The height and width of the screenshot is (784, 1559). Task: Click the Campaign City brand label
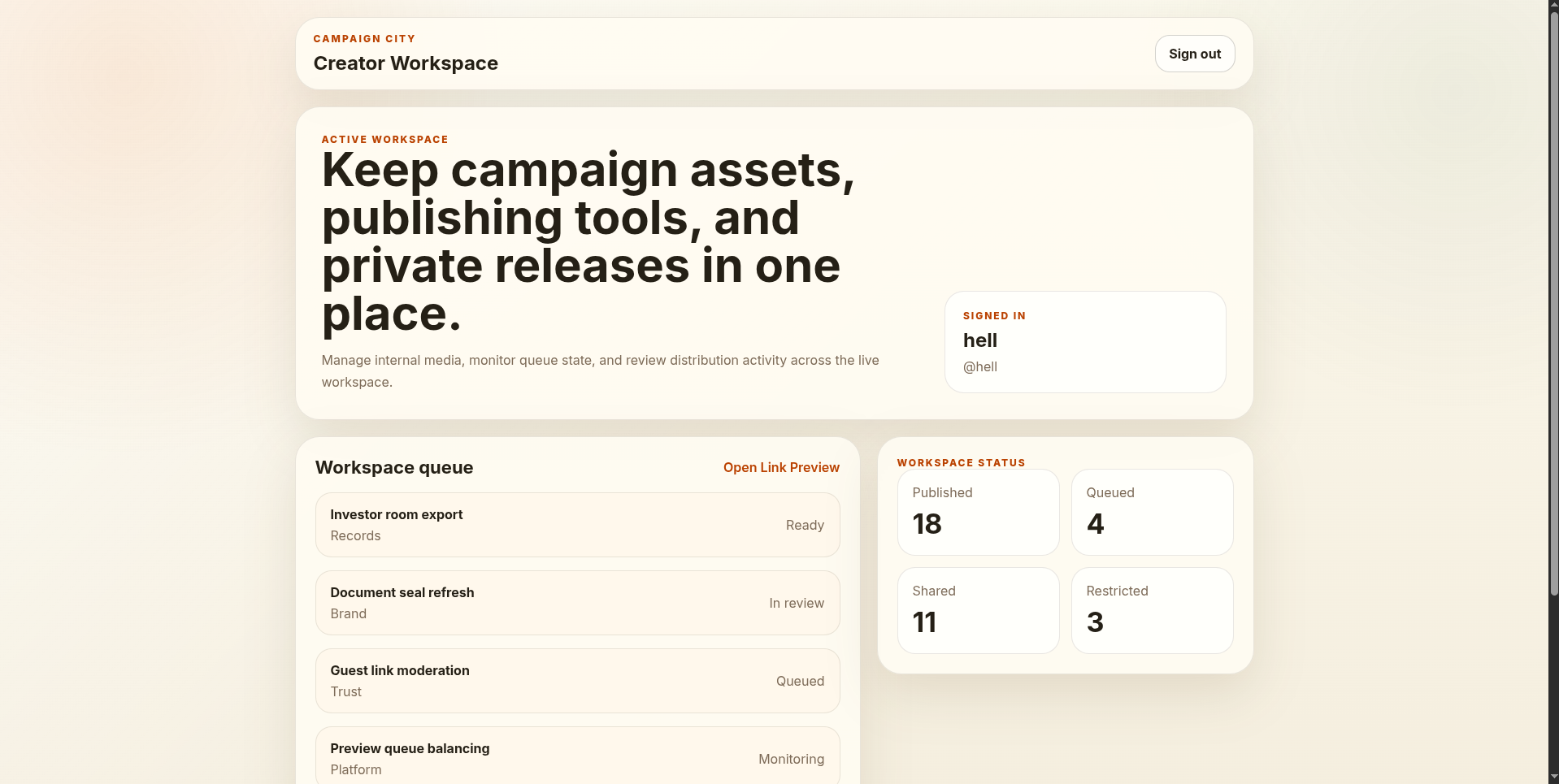tap(364, 39)
